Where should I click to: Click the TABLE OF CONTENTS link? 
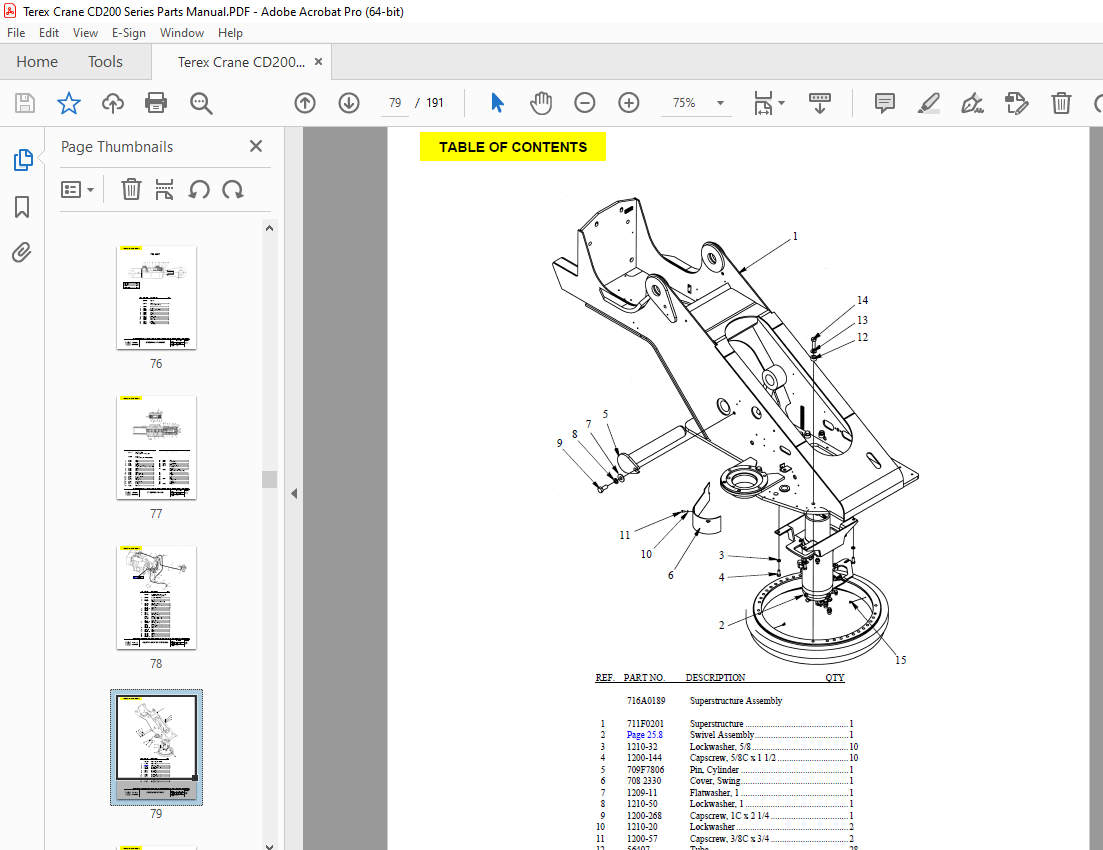tap(513, 147)
